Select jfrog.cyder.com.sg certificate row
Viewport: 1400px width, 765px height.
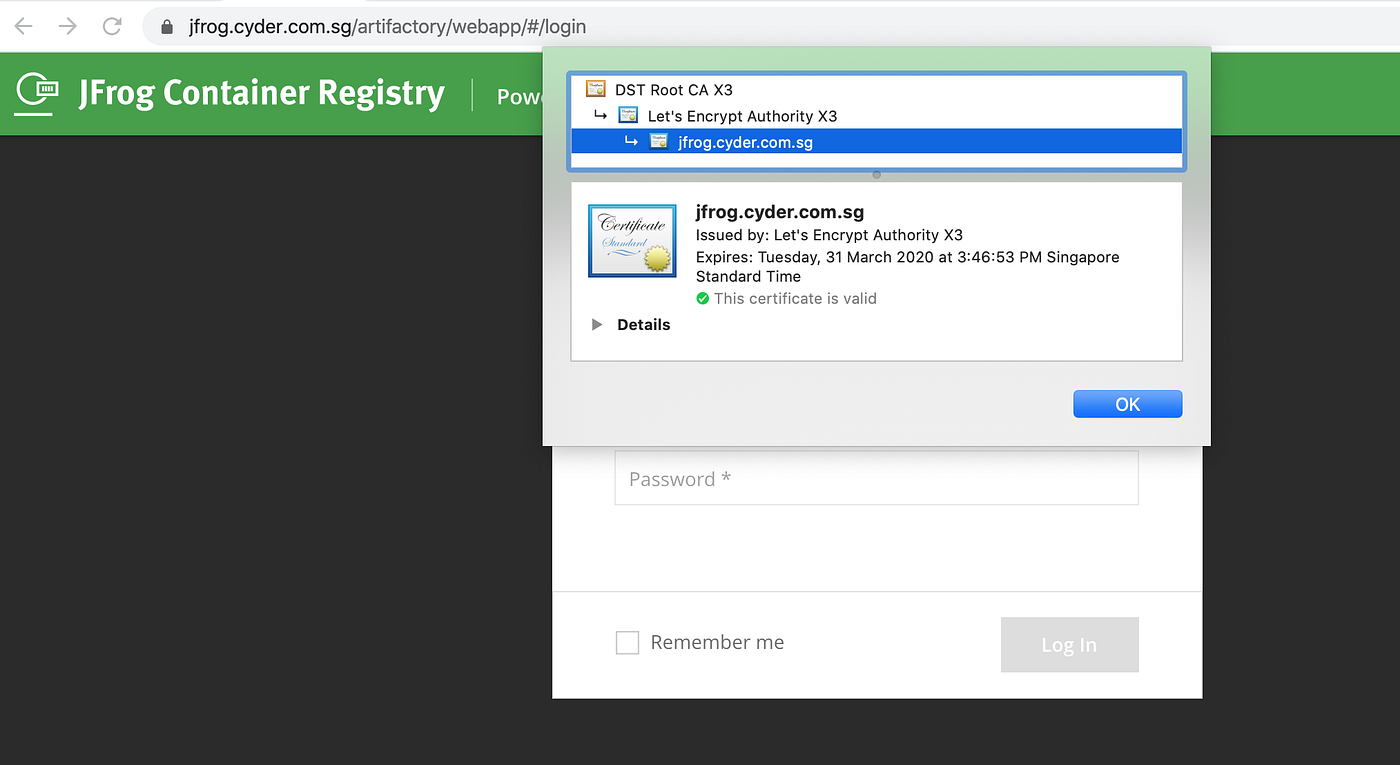[877, 142]
